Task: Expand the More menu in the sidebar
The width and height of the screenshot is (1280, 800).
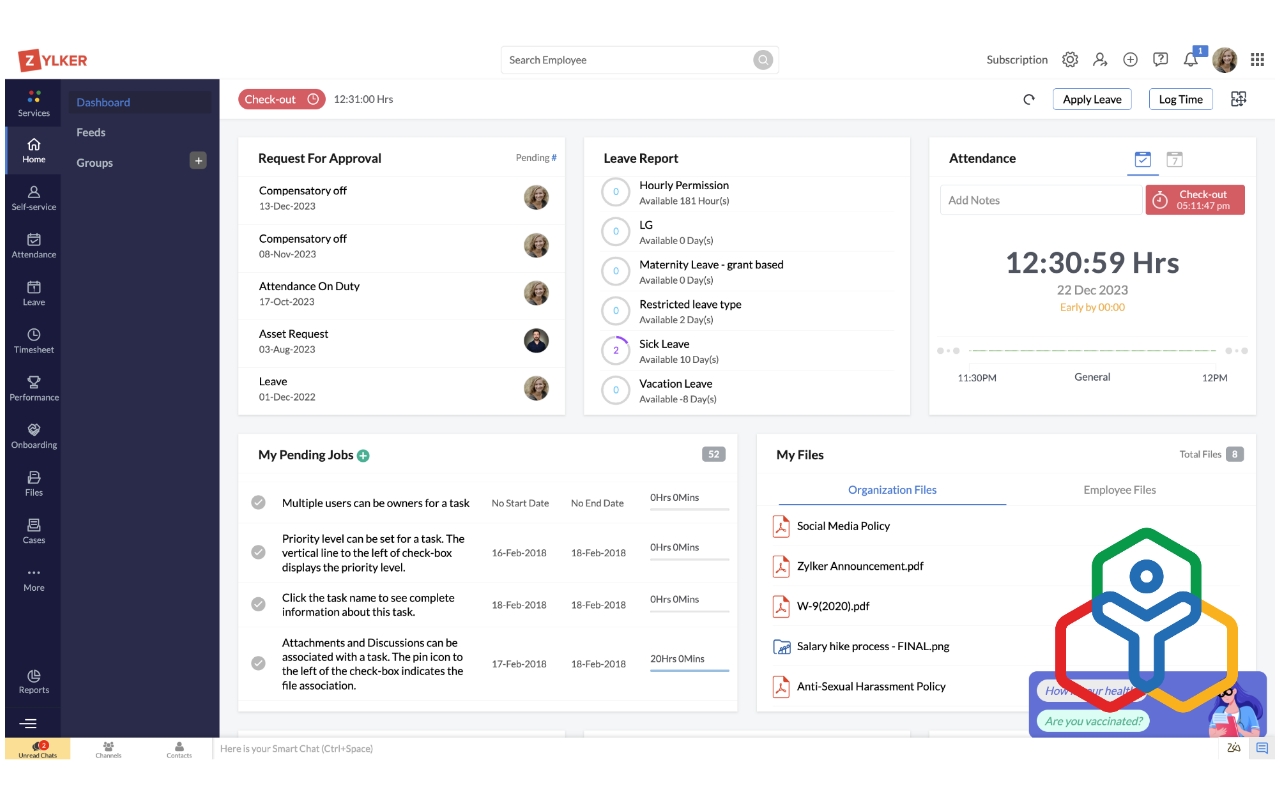Action: tap(33, 578)
